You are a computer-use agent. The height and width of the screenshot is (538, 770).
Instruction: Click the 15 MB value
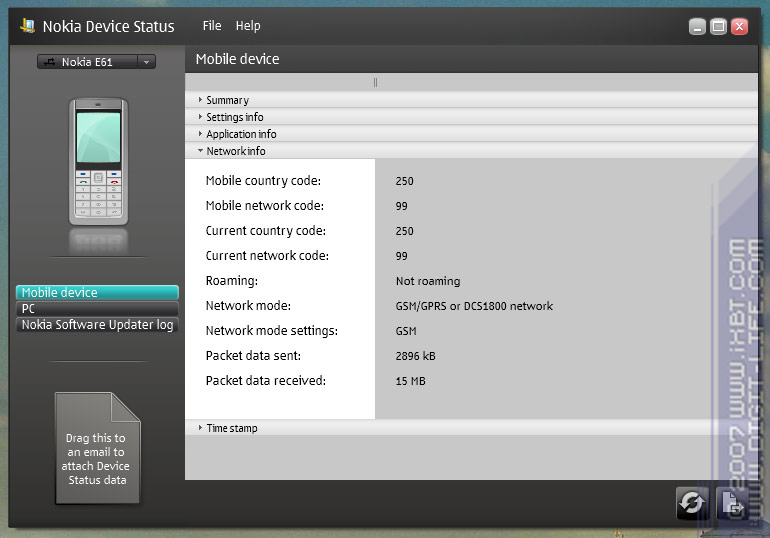[x=411, y=381]
